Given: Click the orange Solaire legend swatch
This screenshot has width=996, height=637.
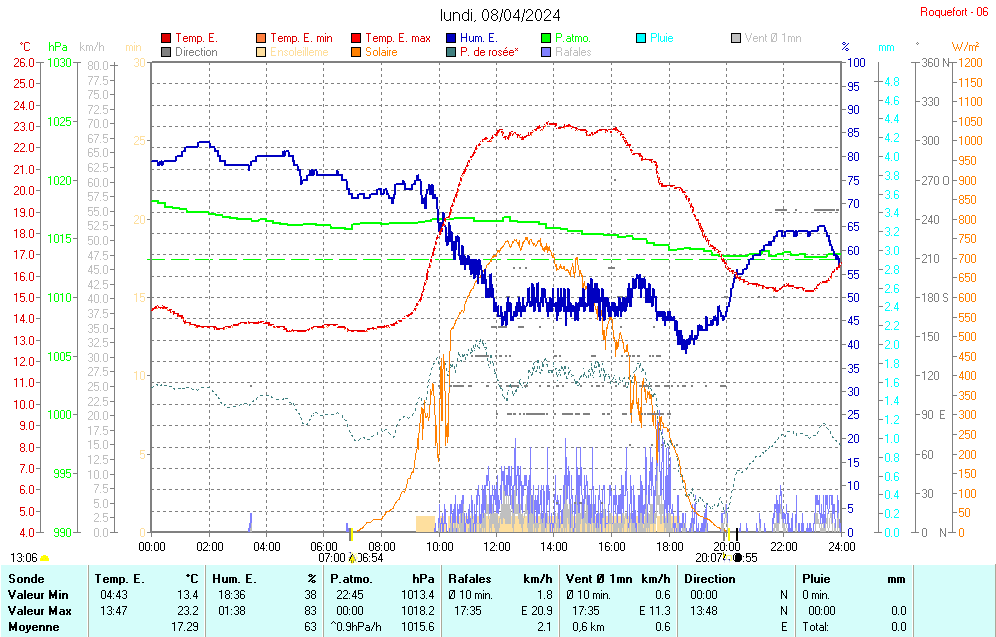Looking at the screenshot, I should [356, 52].
